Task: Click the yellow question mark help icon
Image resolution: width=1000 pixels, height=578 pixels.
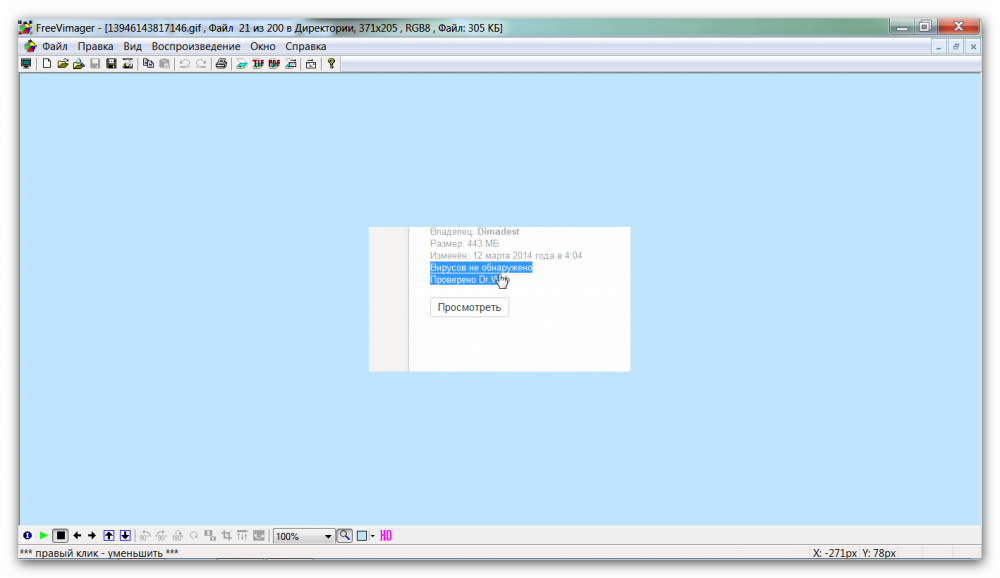Action: tap(331, 64)
